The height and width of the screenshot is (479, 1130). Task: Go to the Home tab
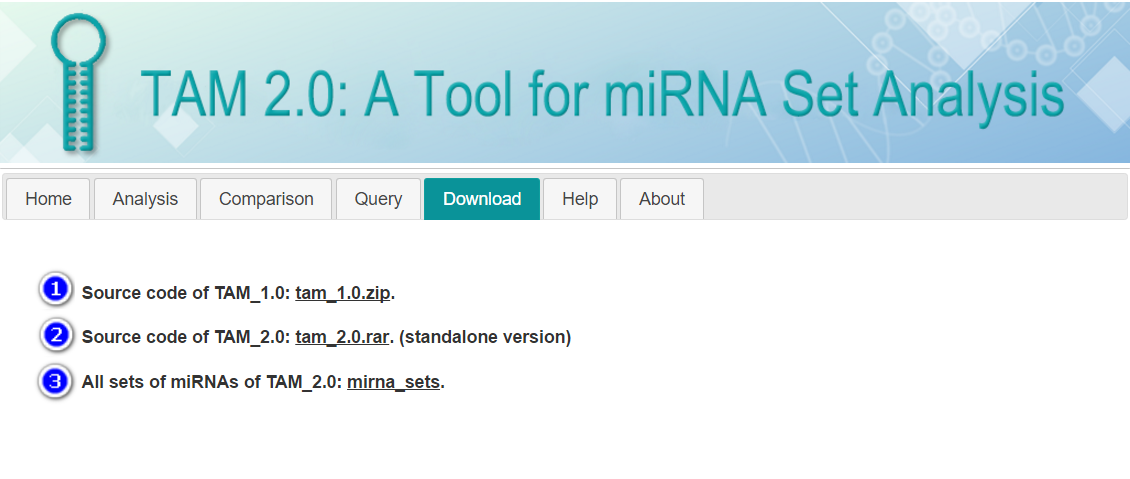(x=48, y=199)
